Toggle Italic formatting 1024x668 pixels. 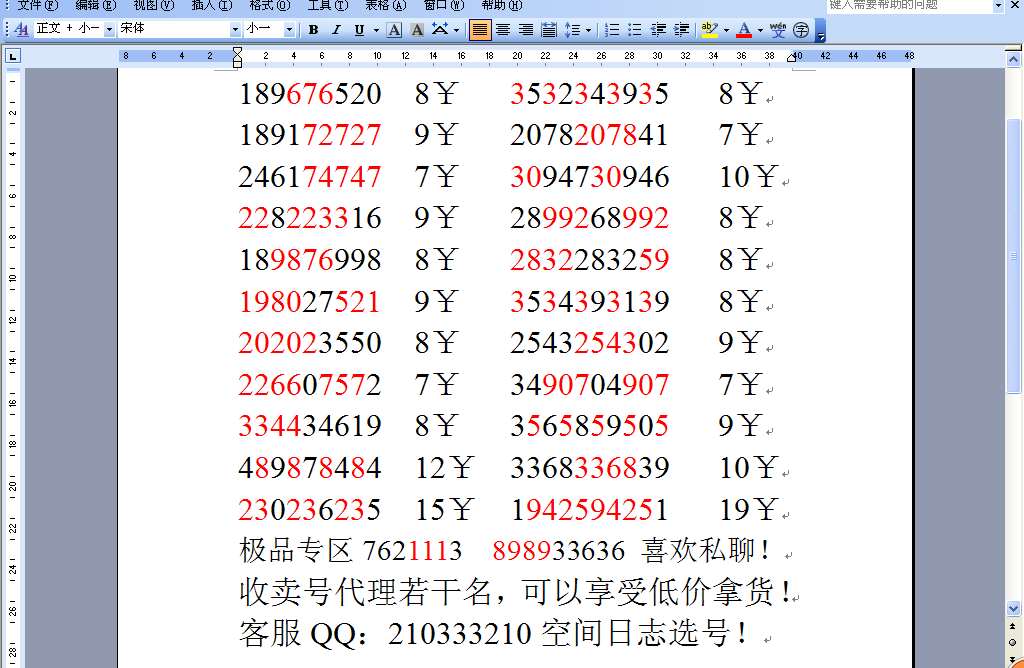pyautogui.click(x=336, y=29)
